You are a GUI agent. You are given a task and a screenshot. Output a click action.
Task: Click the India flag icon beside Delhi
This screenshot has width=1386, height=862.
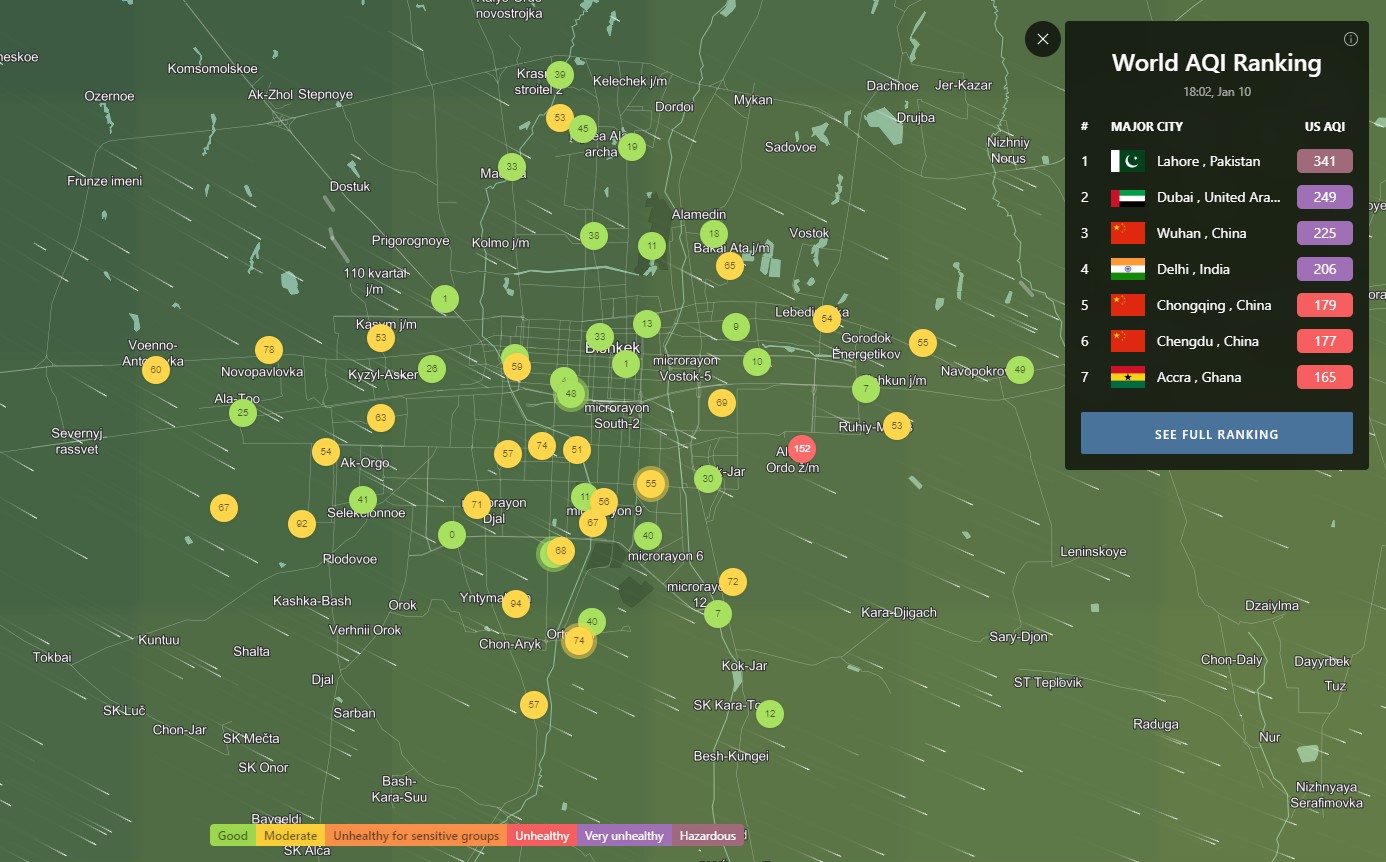1127,269
